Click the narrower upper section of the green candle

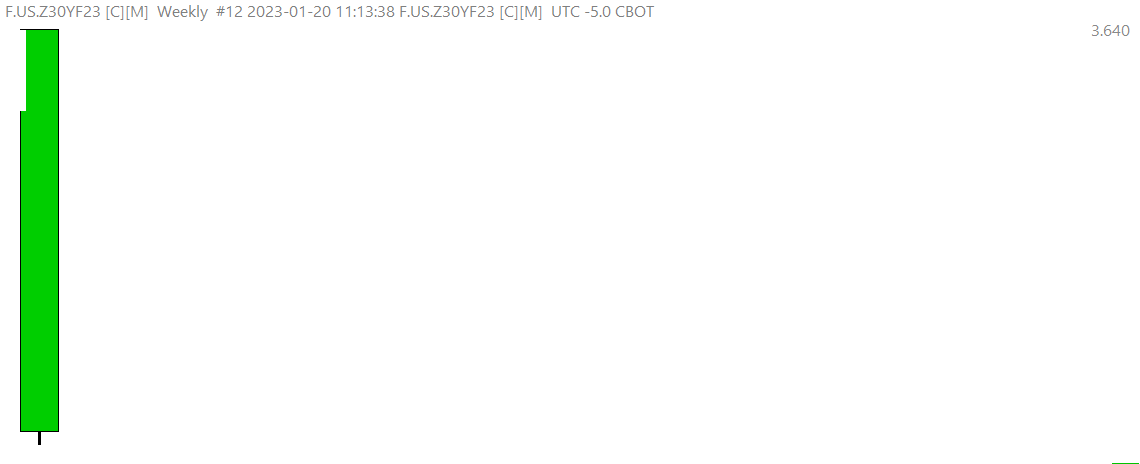pyautogui.click(x=42, y=70)
